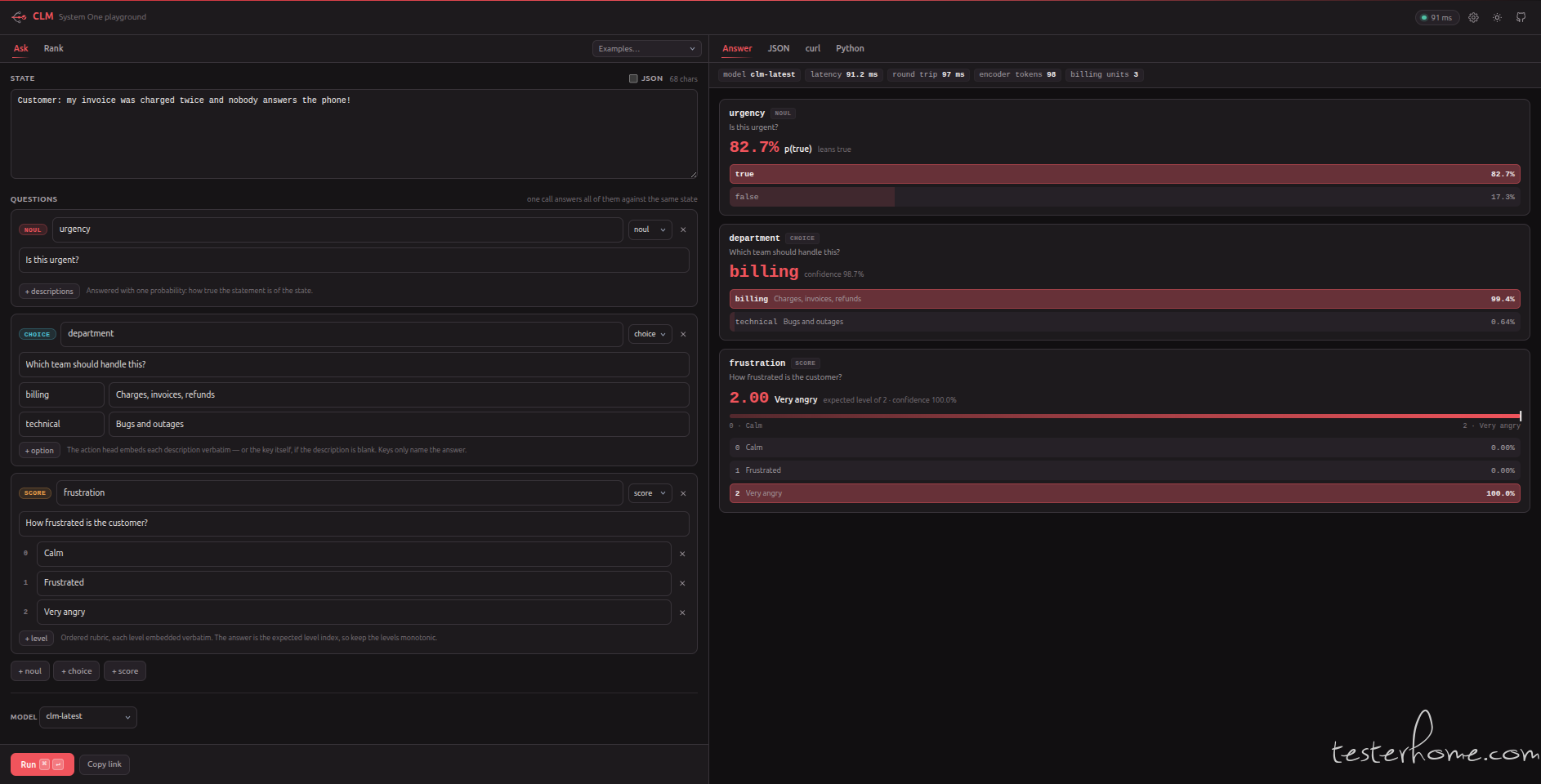Screen dimensions: 1541x784
Task: Click the frustration score slider bar
Action: pos(1124,416)
